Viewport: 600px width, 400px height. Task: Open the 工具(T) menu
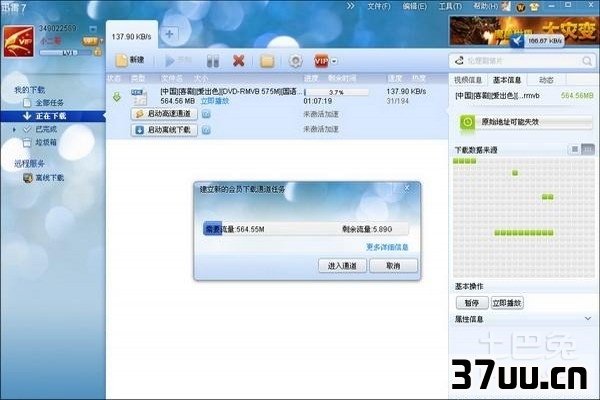450,7
